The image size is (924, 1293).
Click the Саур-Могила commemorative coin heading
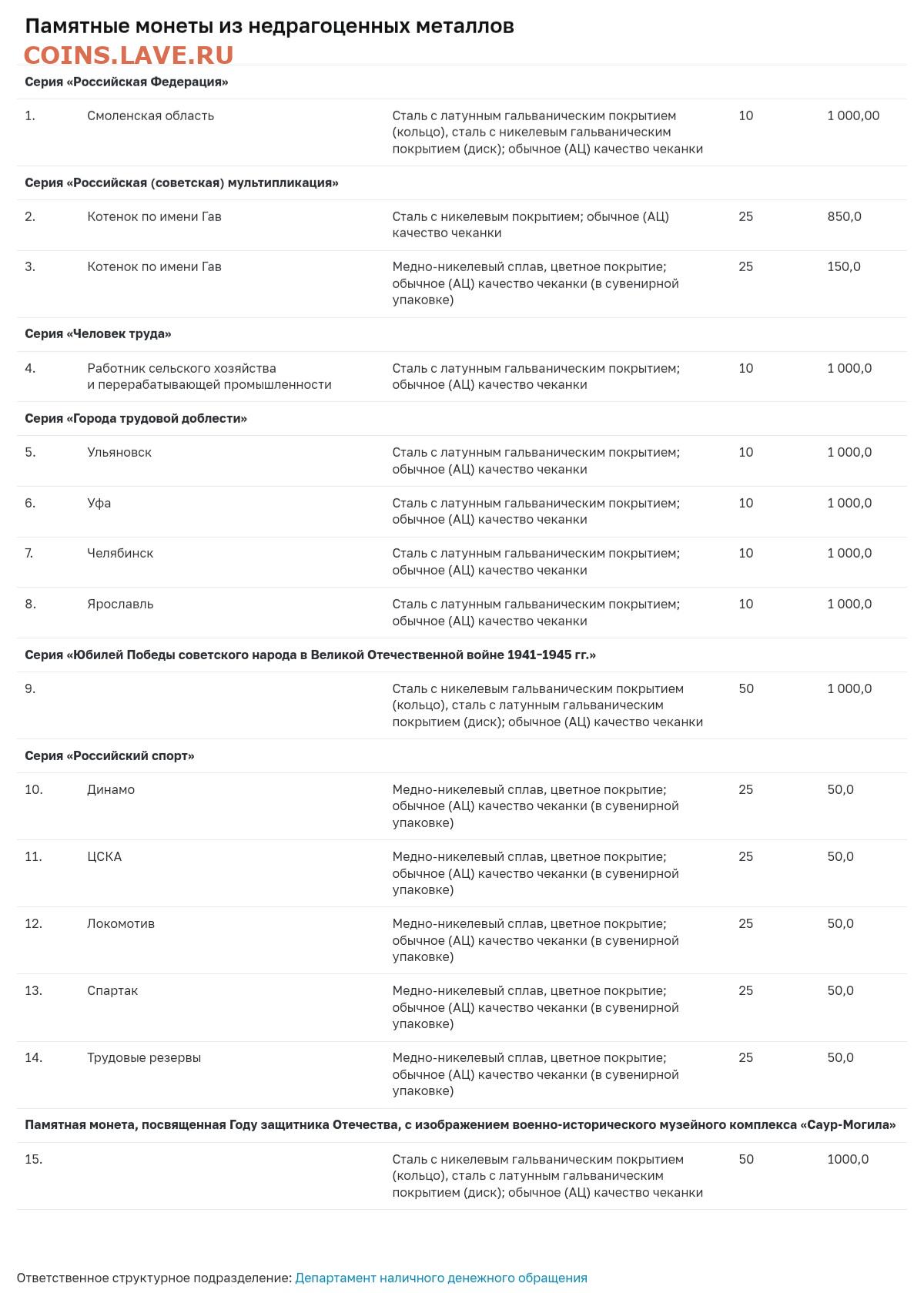click(x=460, y=1124)
